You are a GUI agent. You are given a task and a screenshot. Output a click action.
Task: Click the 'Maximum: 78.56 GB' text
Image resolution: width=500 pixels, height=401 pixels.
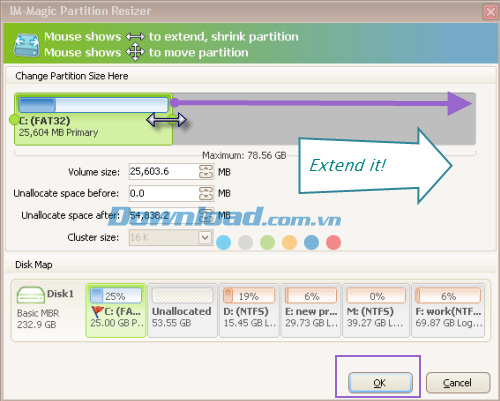244,155
